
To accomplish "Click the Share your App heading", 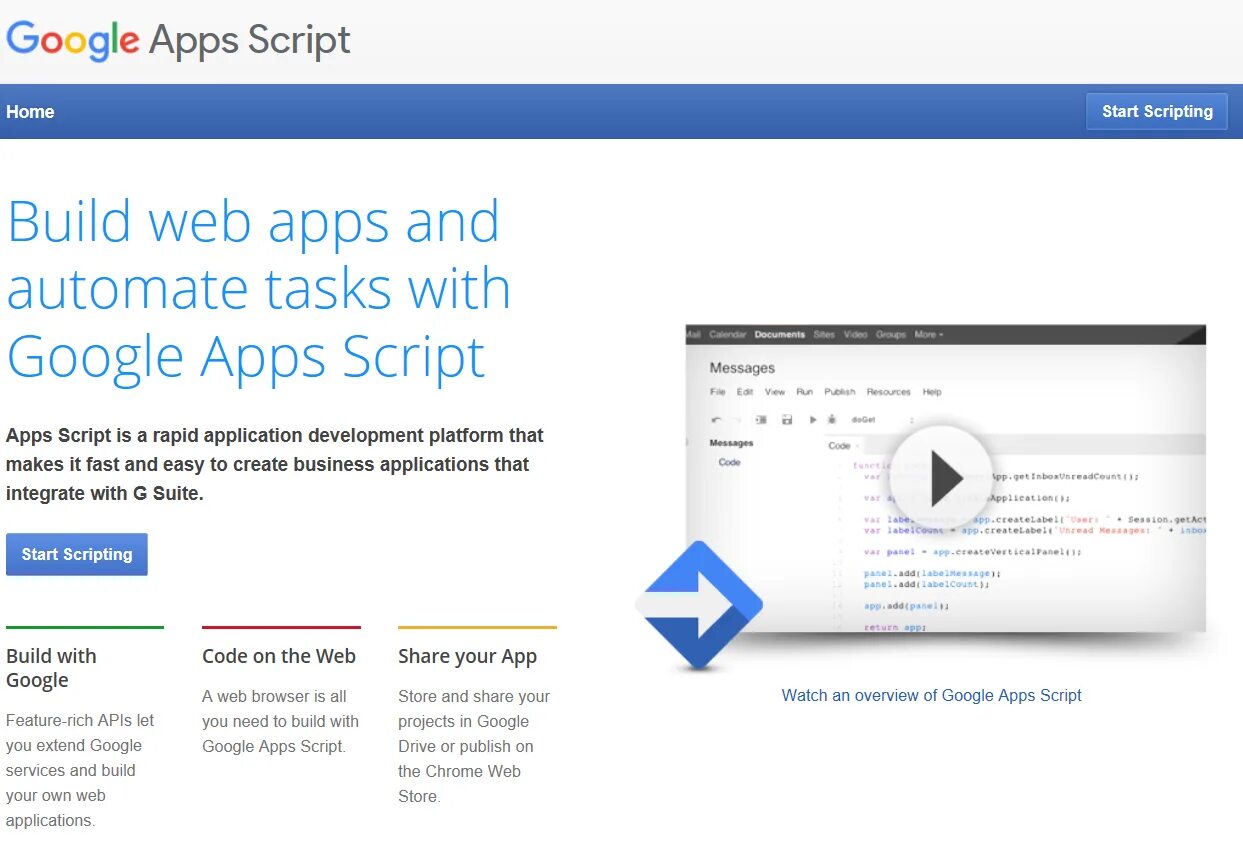I will click(467, 656).
